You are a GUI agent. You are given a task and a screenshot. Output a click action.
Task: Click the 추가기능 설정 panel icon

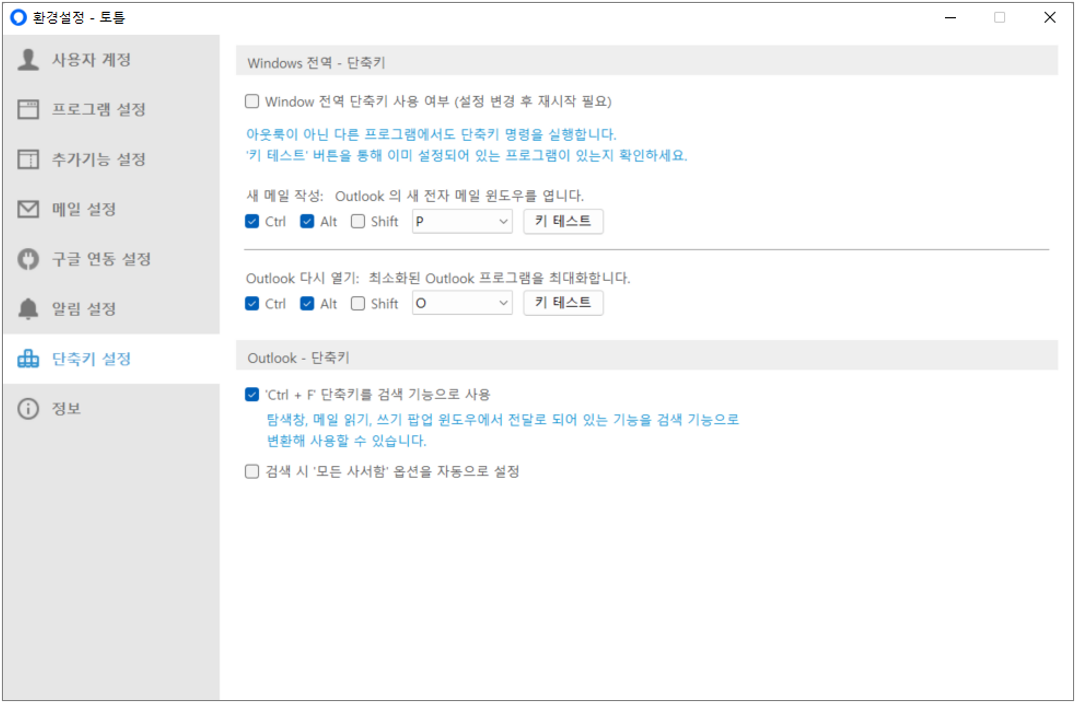click(28, 159)
